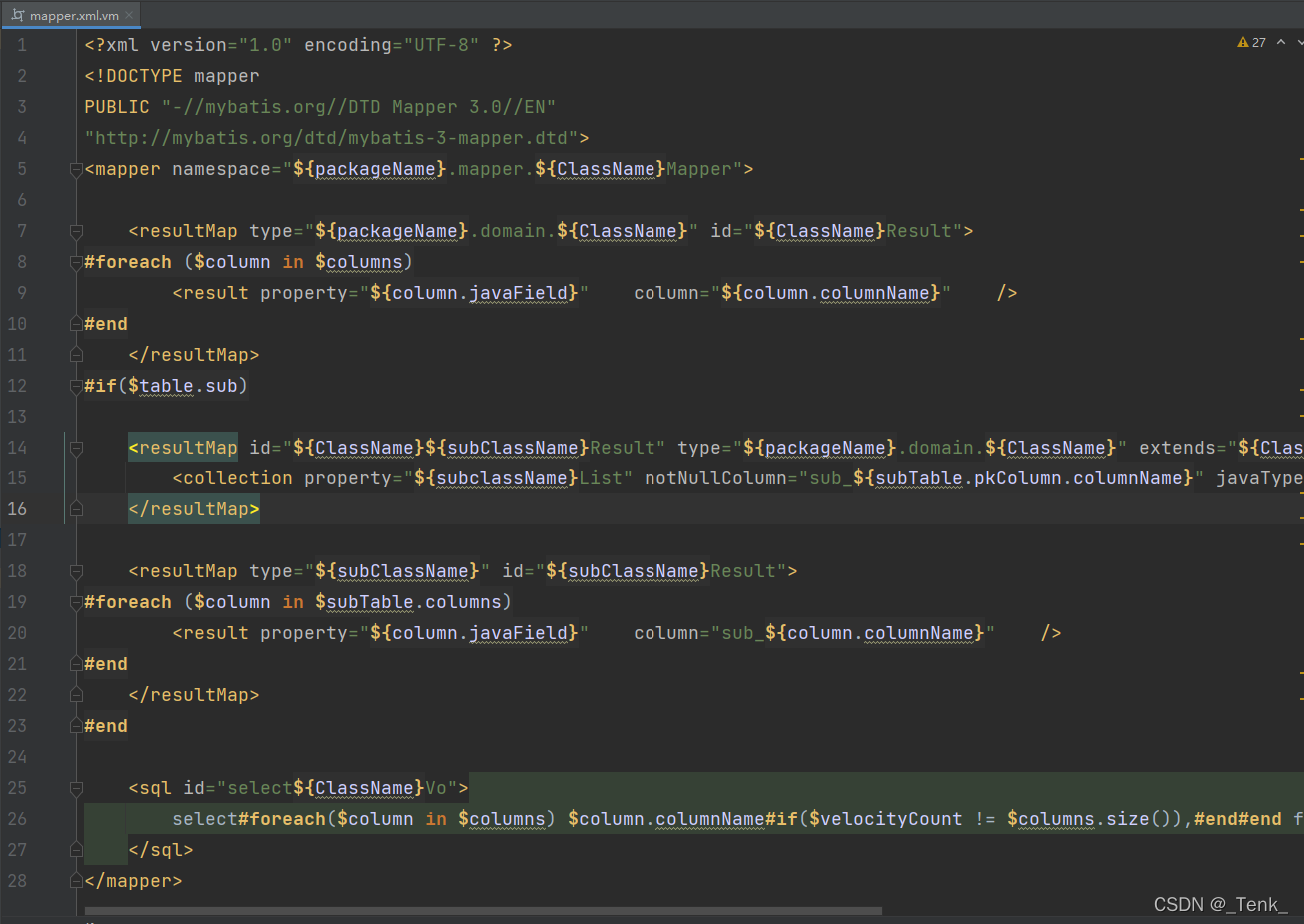
Task: Click the highlighted '</resultMap>' on line 16
Action: [194, 509]
